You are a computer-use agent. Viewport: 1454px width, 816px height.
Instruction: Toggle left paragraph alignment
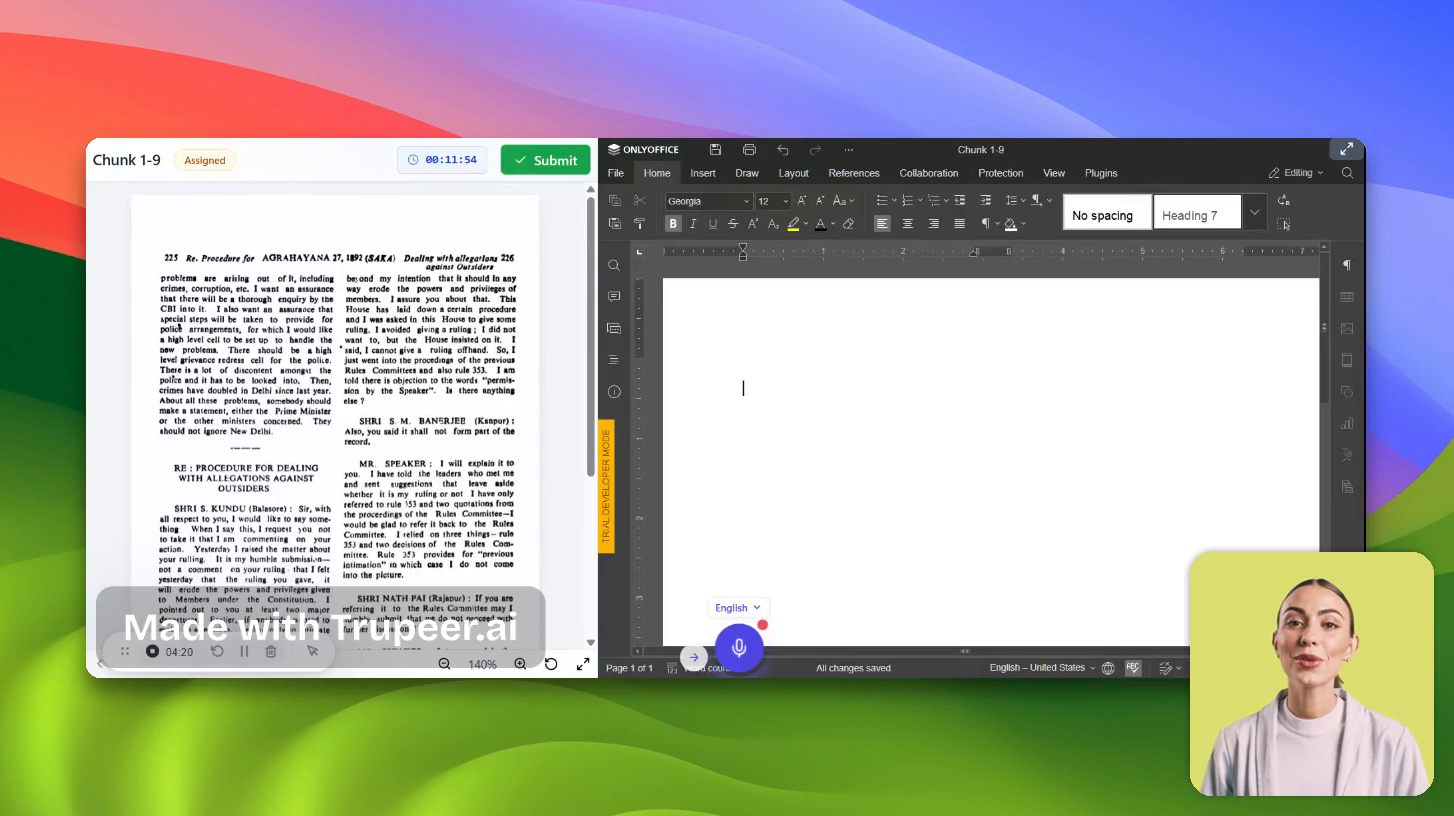click(882, 224)
